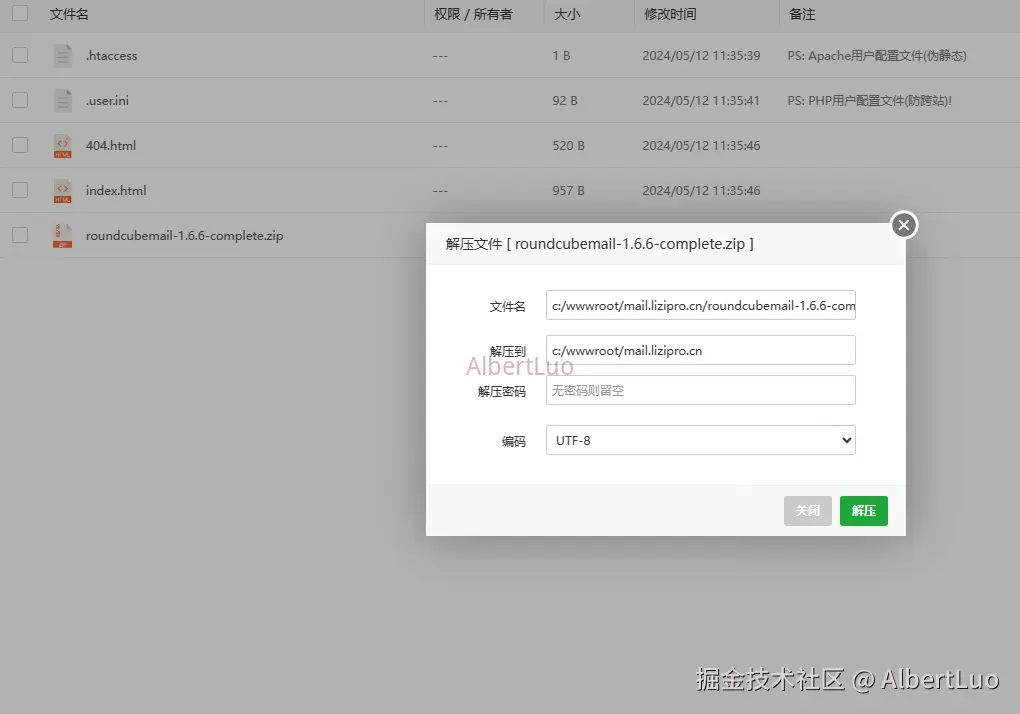
Task: Close the extract dialog with the X icon
Action: [904, 225]
